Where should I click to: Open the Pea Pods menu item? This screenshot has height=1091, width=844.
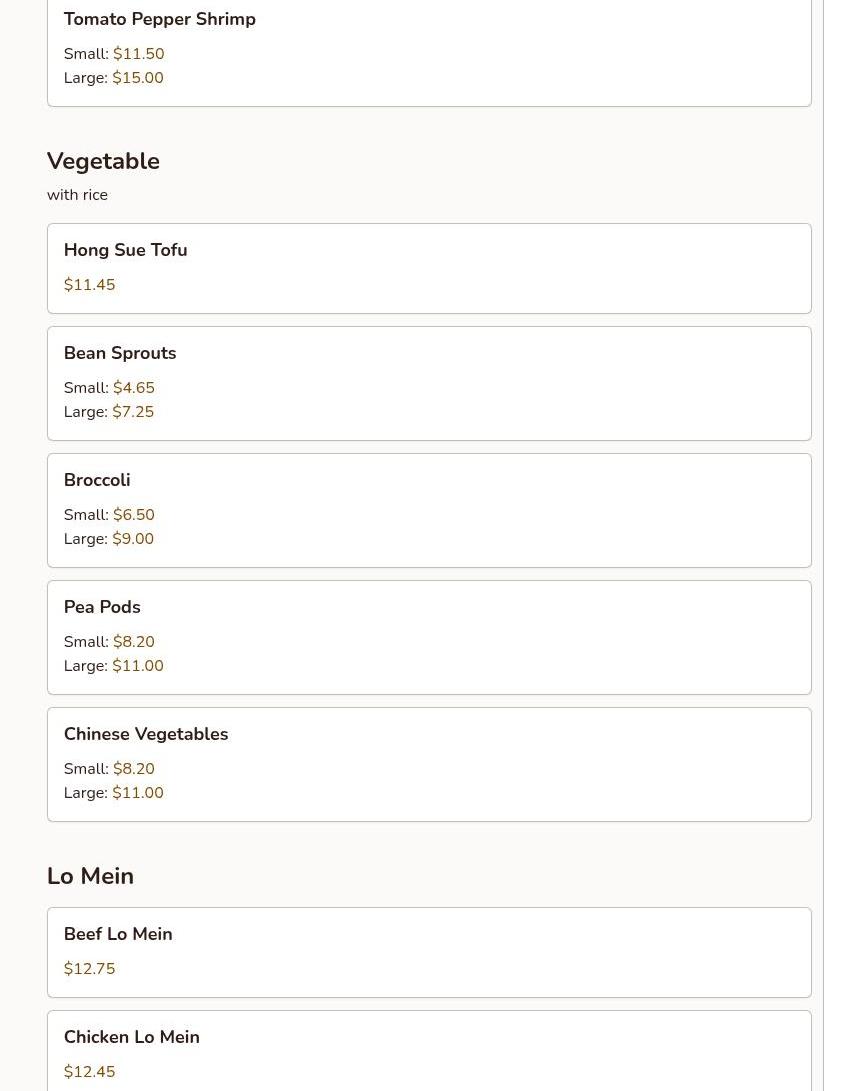101,607
